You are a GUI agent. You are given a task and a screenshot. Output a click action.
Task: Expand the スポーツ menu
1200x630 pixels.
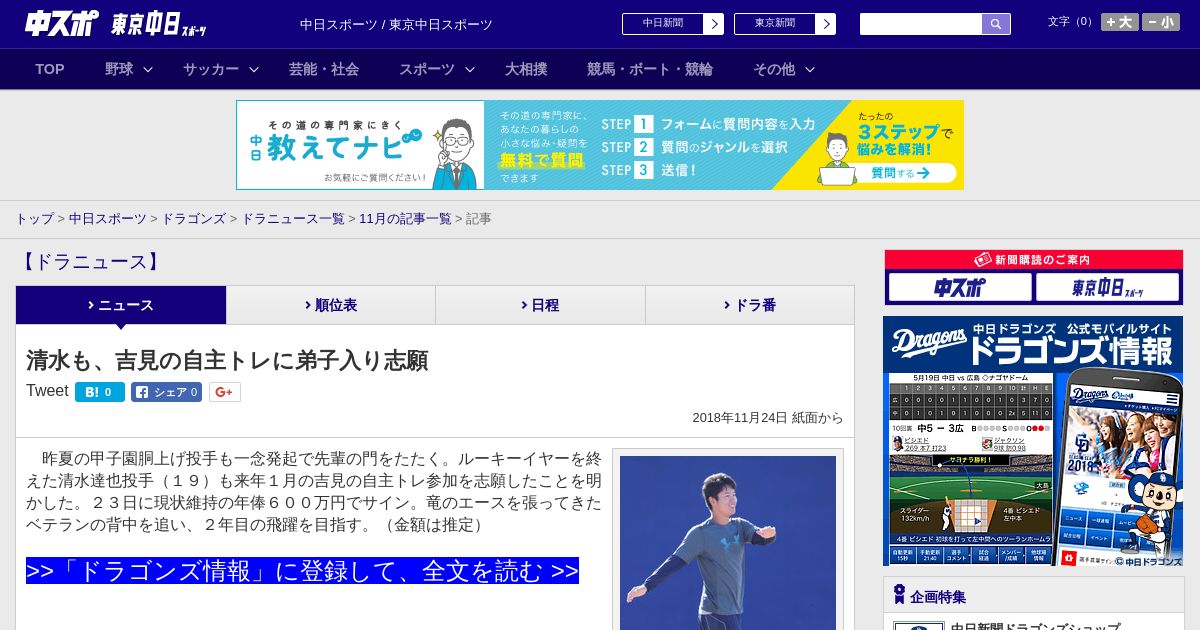(x=437, y=69)
